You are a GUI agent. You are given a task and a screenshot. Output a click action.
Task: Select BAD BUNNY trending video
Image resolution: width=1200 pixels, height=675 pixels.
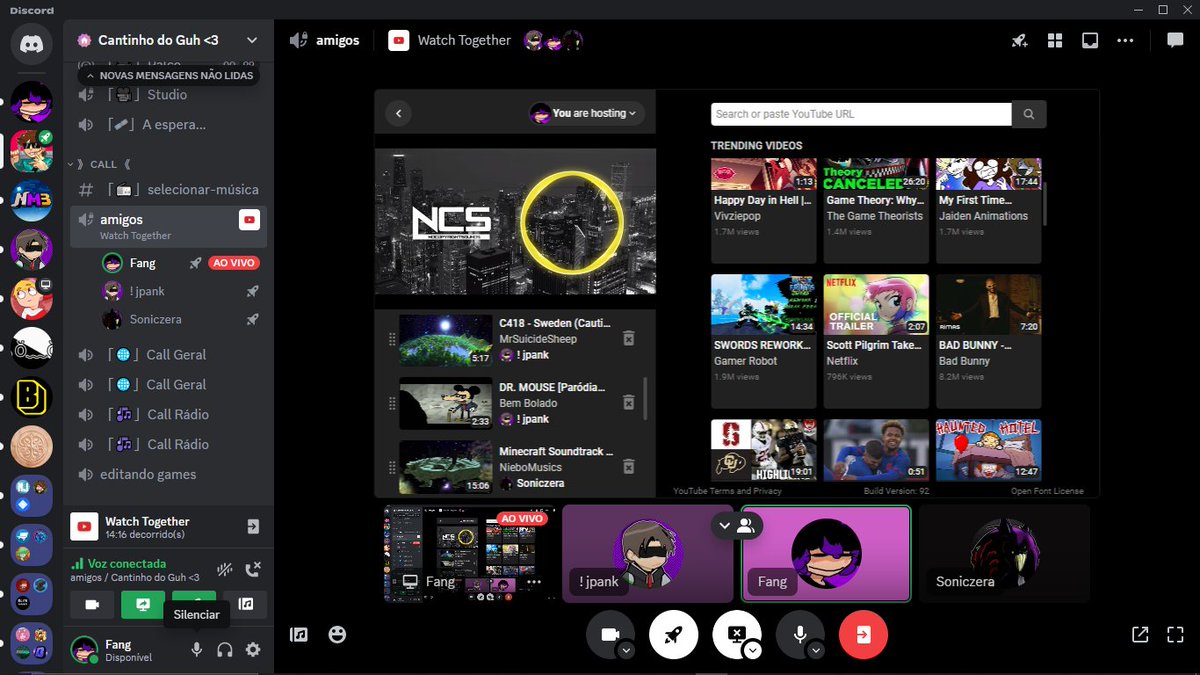point(988,342)
